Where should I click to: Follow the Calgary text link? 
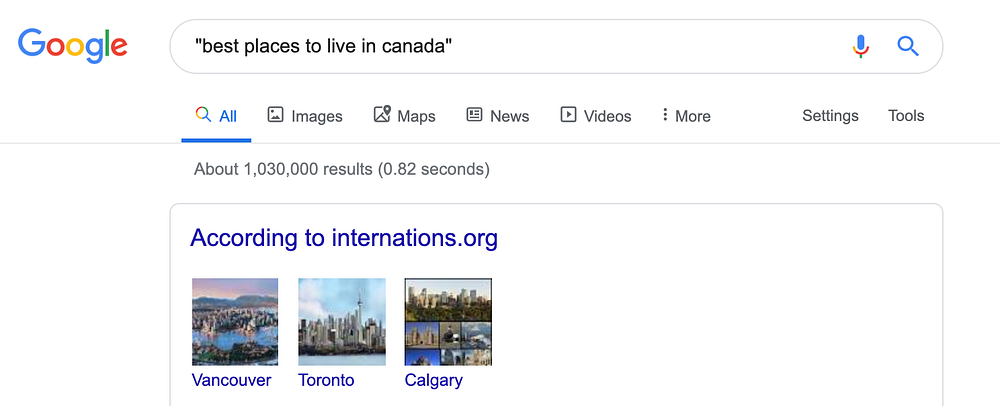pyautogui.click(x=433, y=380)
